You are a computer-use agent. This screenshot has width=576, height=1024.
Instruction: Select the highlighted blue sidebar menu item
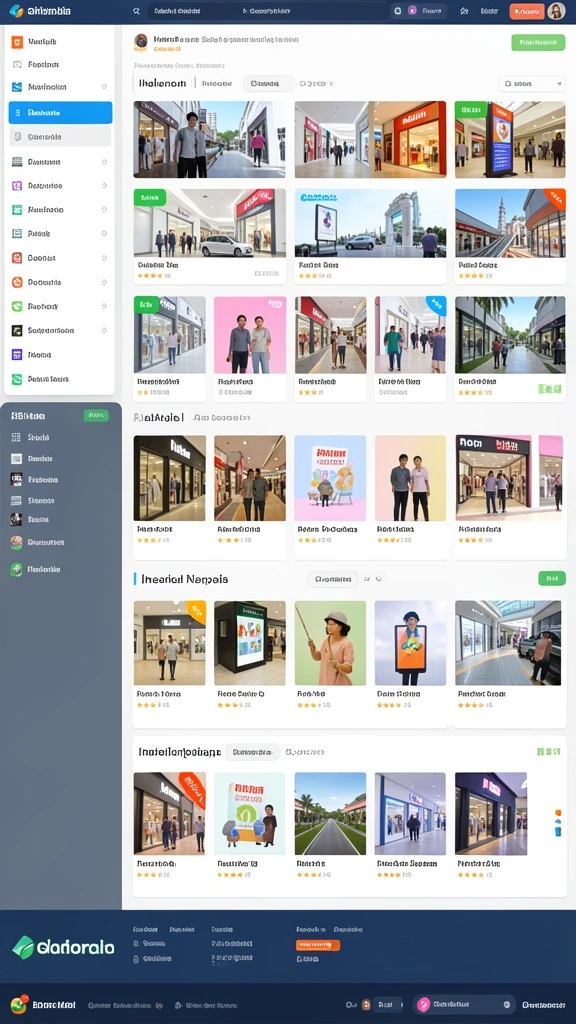point(60,112)
